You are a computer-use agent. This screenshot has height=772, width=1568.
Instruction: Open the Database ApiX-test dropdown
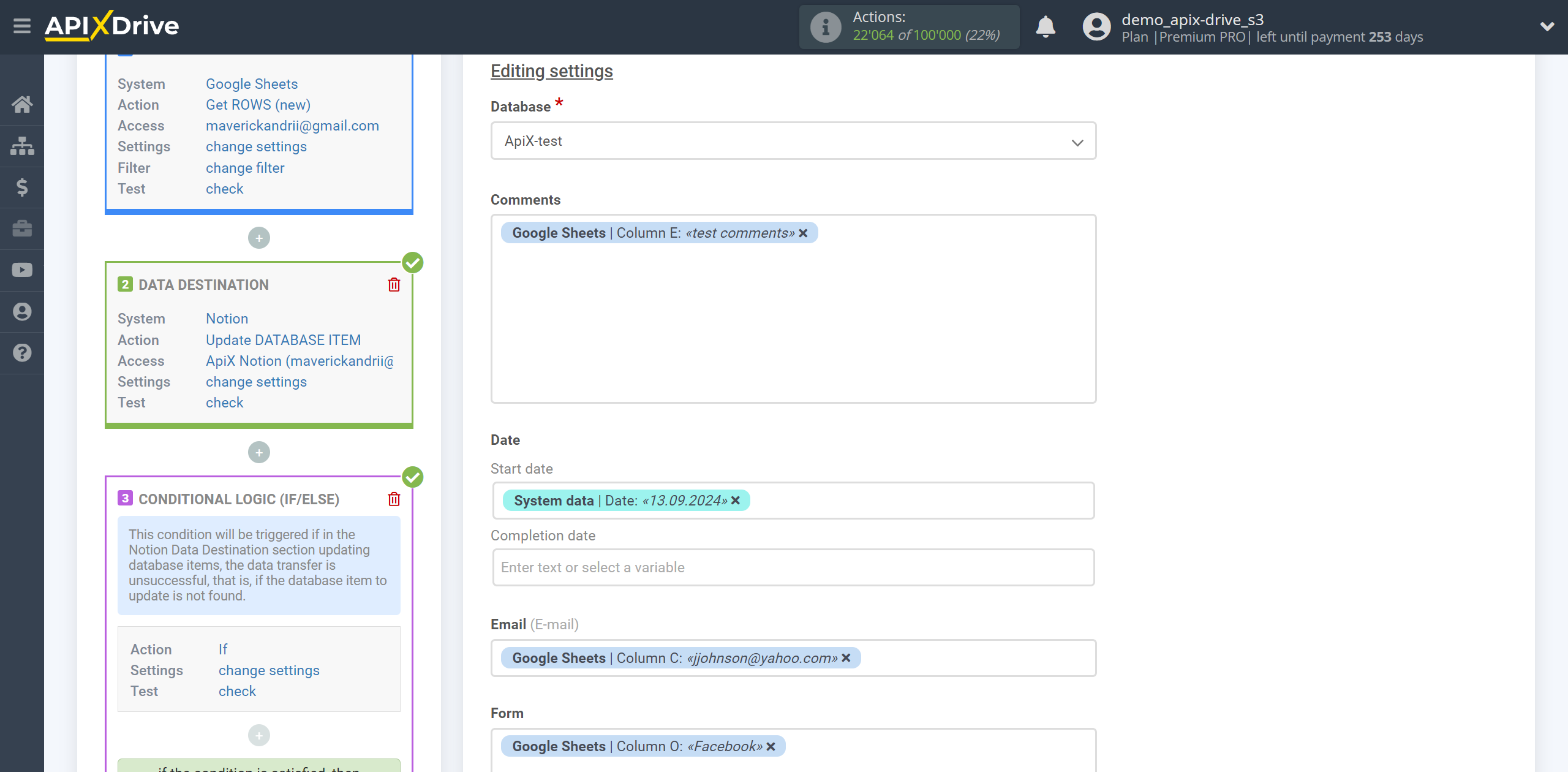tap(793, 141)
